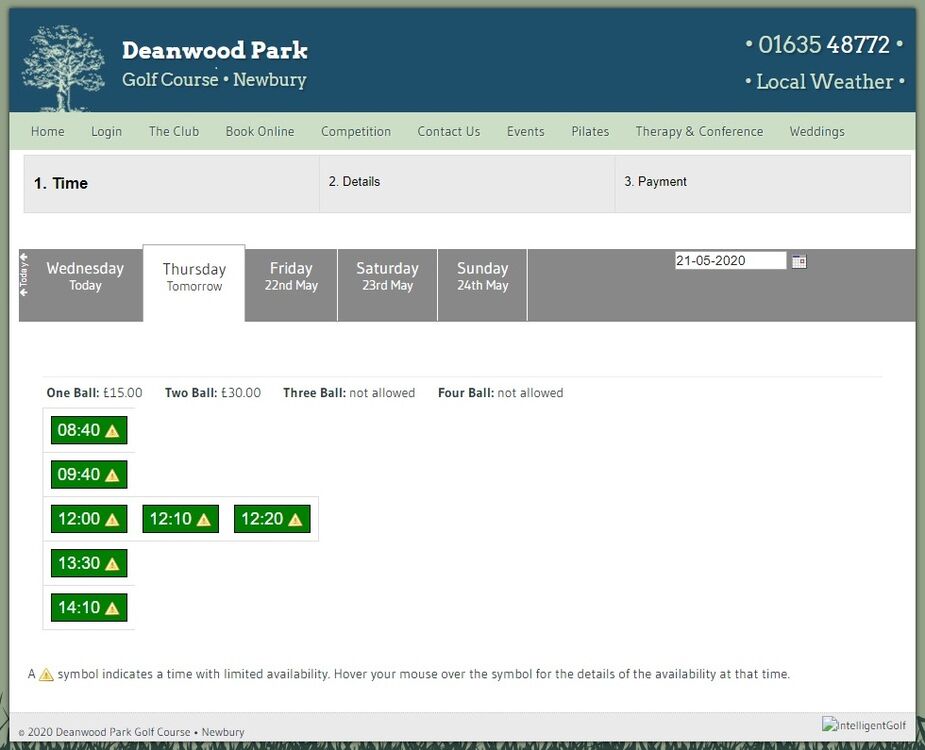The image size is (925, 750).
Task: Open Therapy & Conference menu
Action: pyautogui.click(x=699, y=131)
